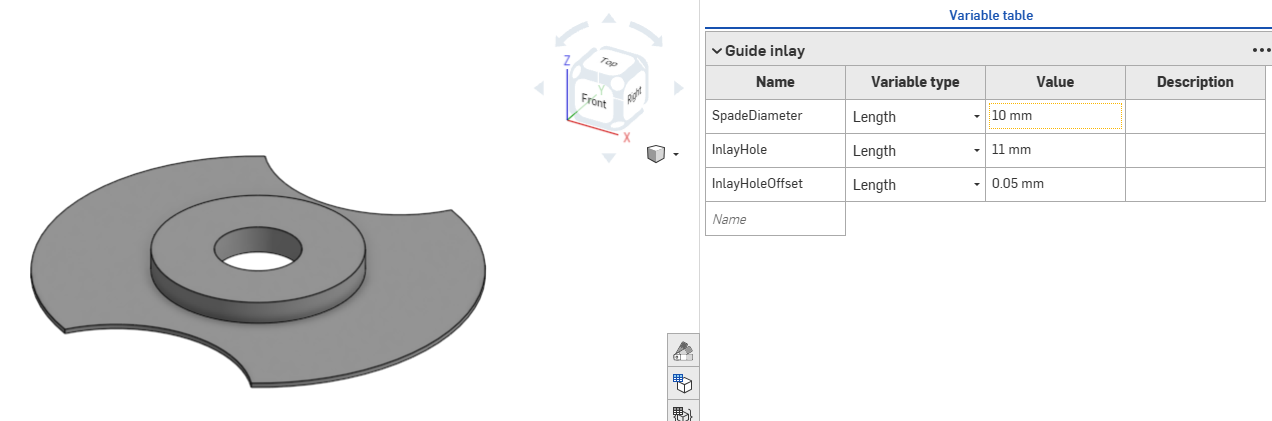Open variable type dropdown for SpadeDiameter
The image size is (1272, 421).
pos(915,116)
